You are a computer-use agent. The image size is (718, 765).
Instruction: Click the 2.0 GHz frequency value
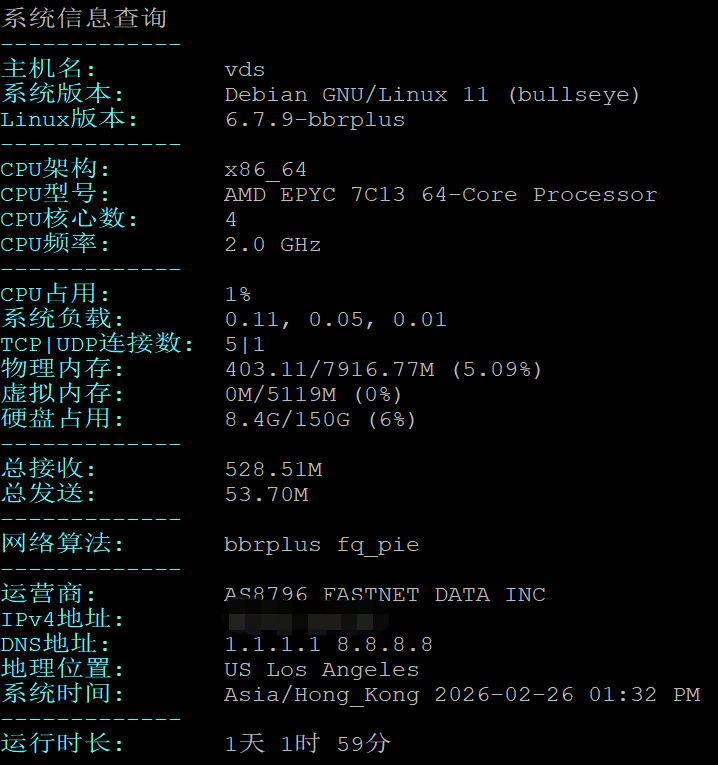272,244
